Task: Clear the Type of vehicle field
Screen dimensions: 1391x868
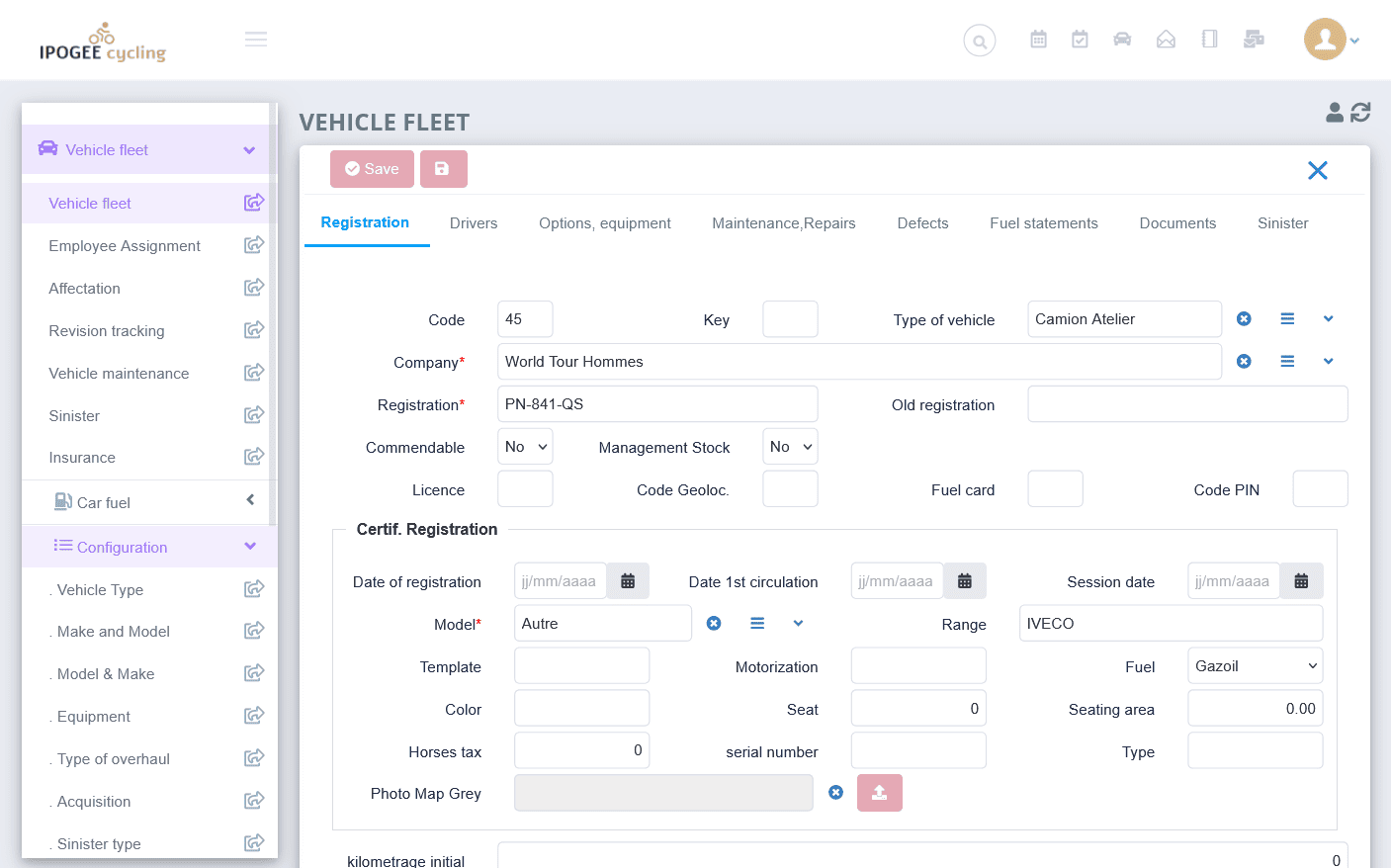Action: click(x=1244, y=319)
